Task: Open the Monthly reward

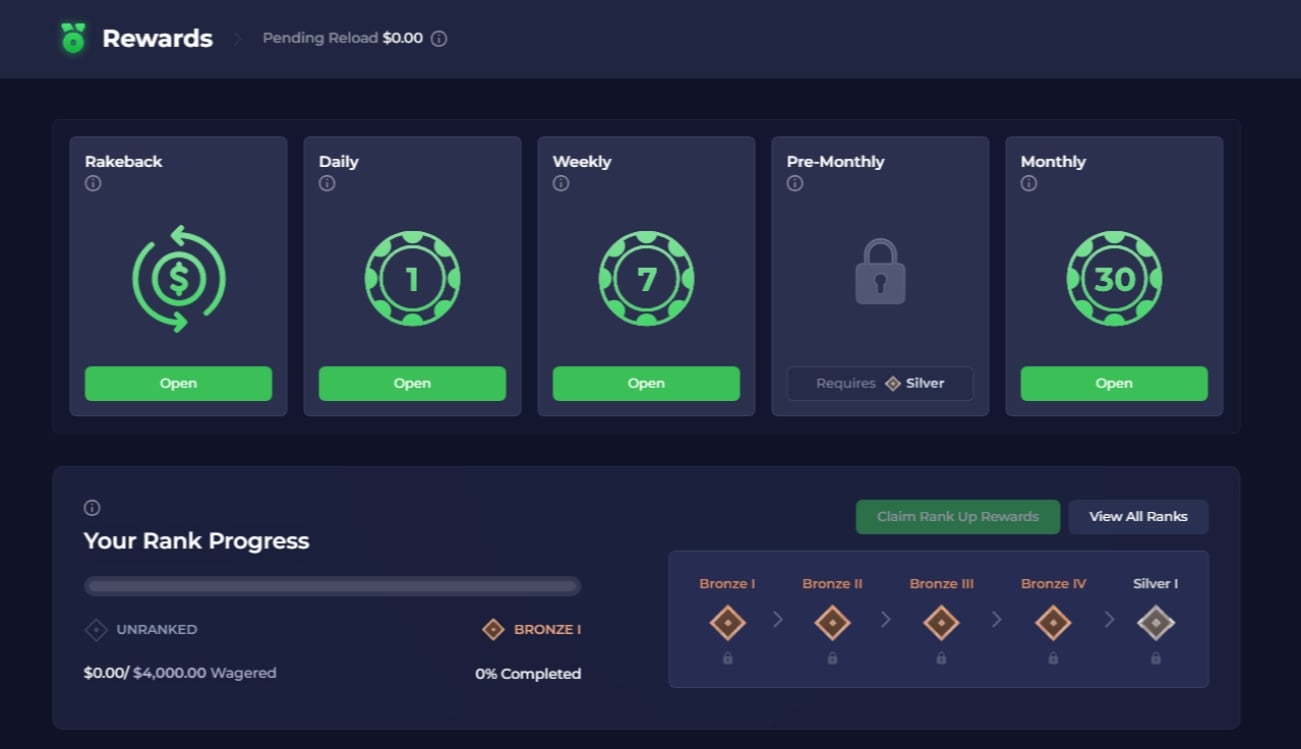Action: tap(1114, 384)
